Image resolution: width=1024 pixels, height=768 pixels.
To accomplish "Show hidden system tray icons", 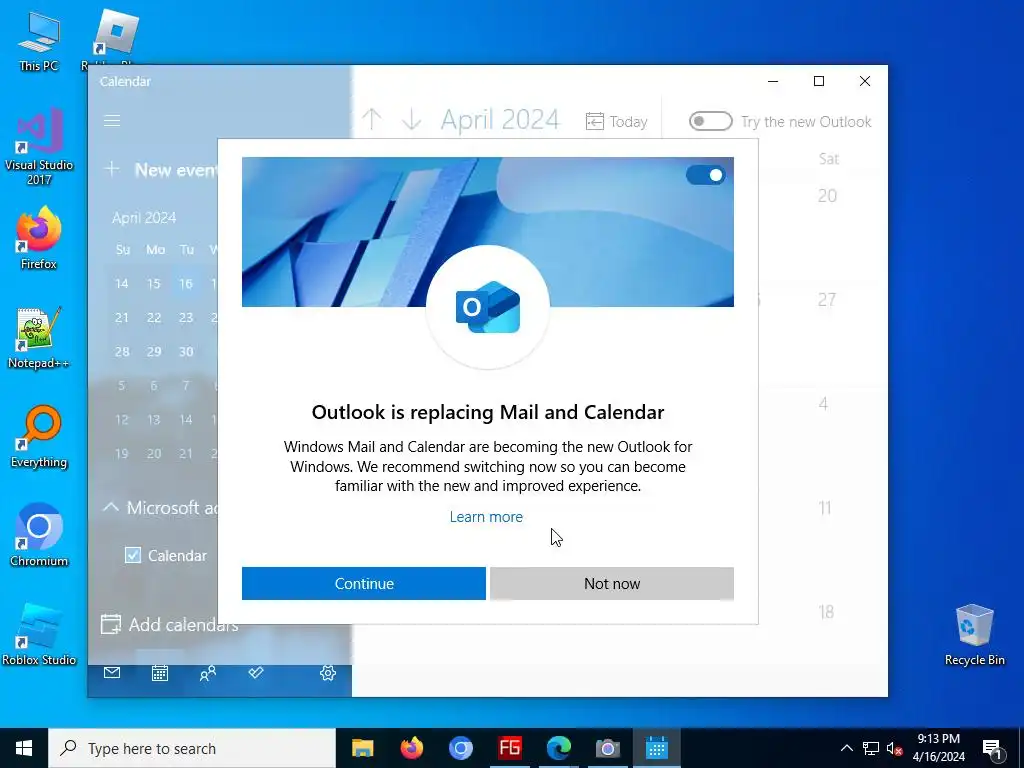I will (x=846, y=748).
